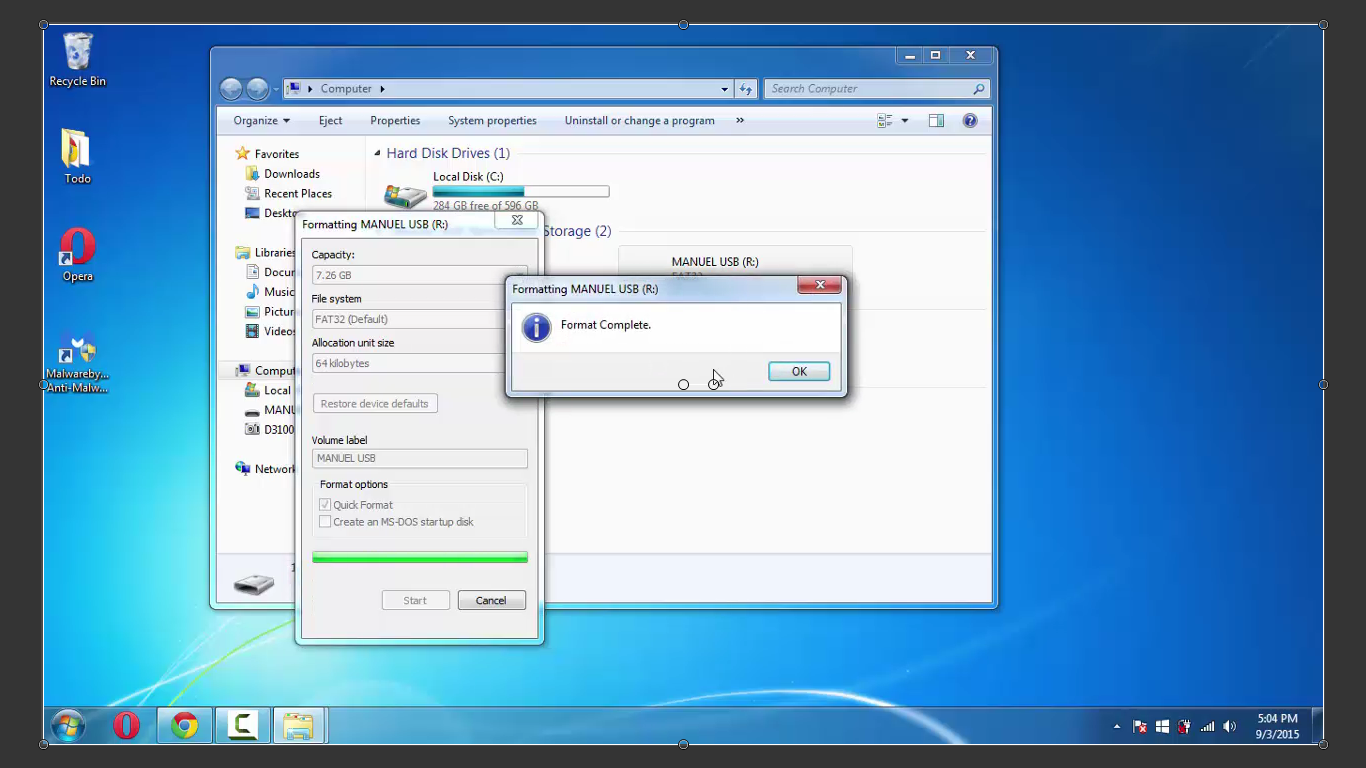Screen dimensions: 1366x768
Task: Open the Capacity dropdown
Action: click(420, 275)
